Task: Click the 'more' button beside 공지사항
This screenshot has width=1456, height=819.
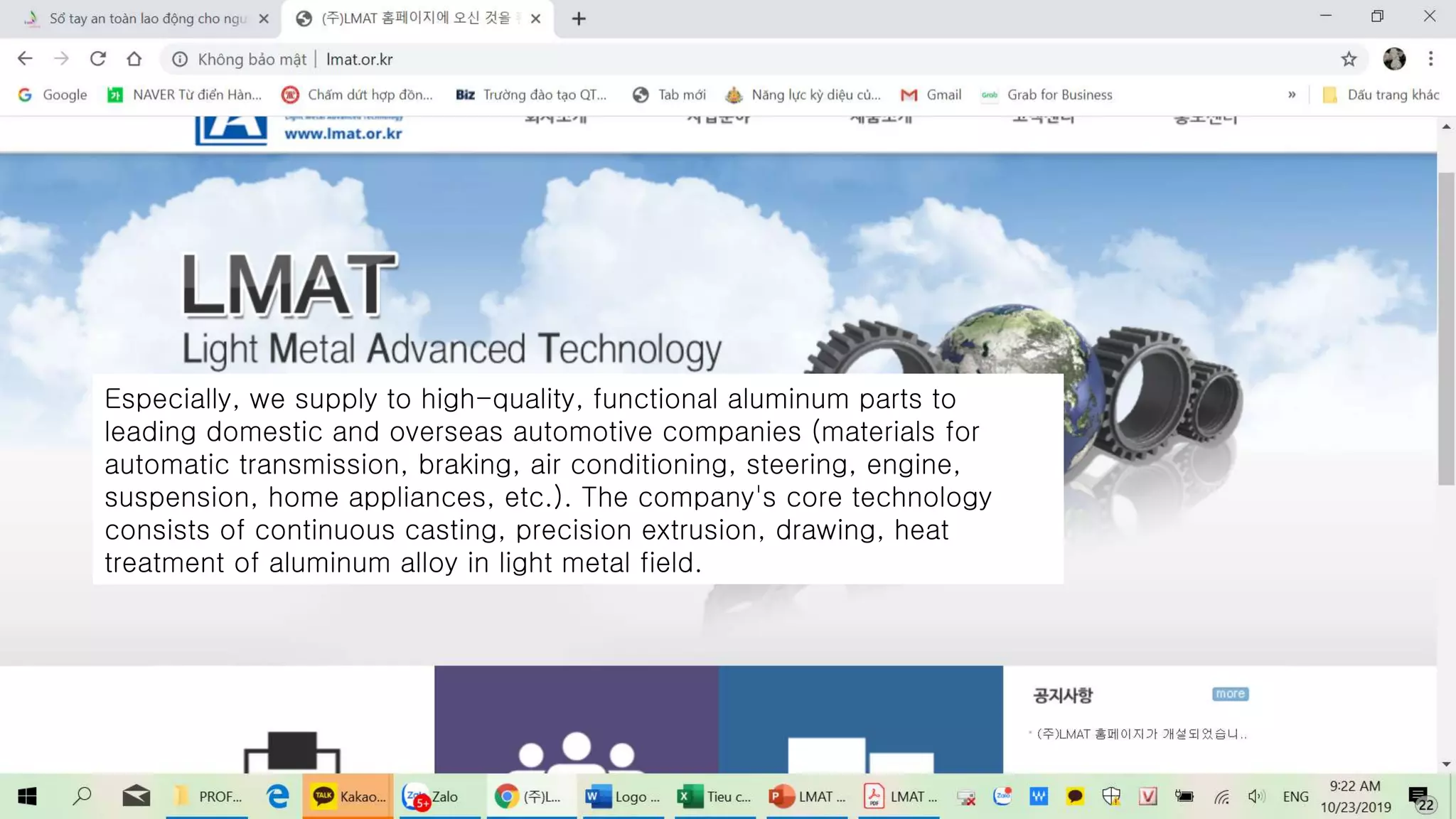Action: click(x=1230, y=694)
